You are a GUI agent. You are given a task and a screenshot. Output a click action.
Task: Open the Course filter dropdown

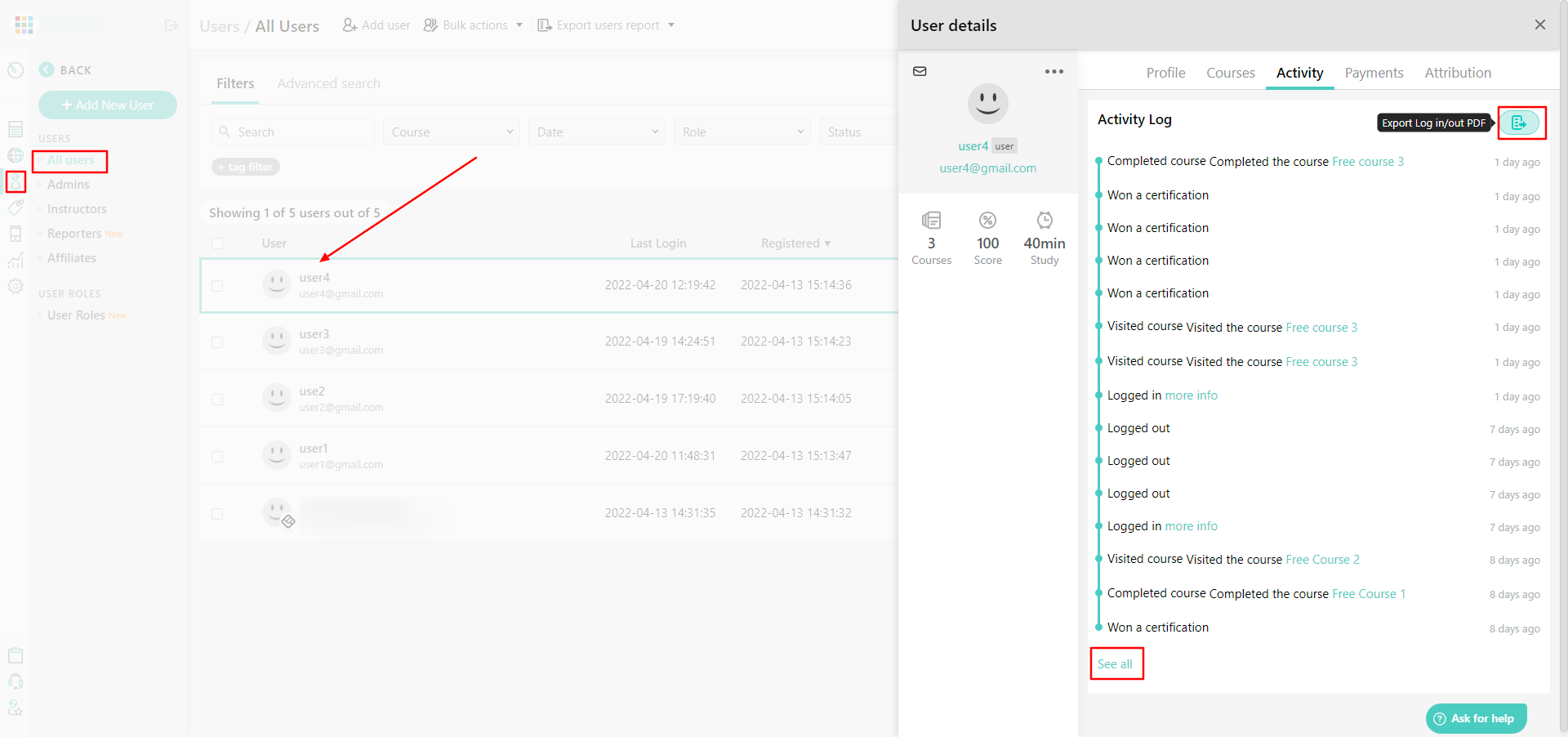click(x=451, y=131)
